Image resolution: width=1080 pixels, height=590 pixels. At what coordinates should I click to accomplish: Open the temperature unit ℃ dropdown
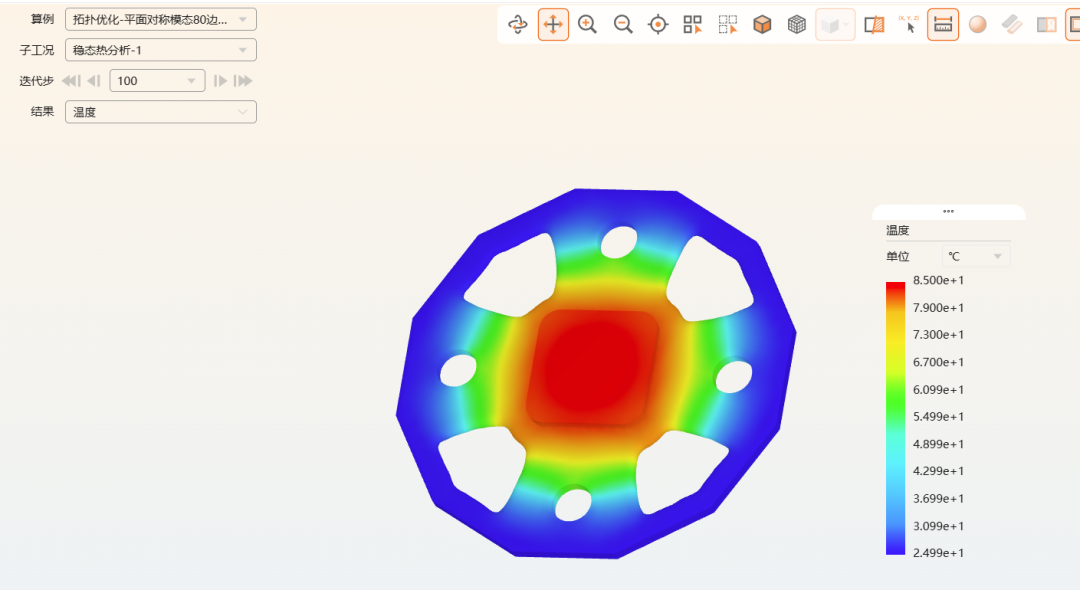pos(975,256)
